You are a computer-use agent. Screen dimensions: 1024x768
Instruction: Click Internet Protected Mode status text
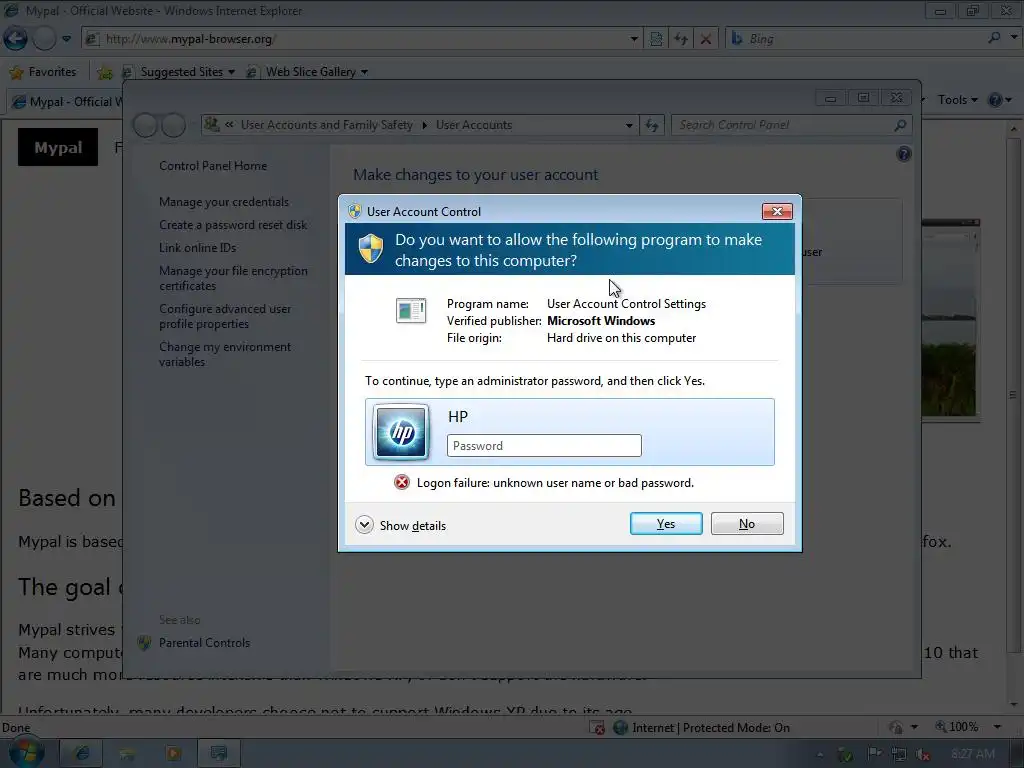point(711,728)
